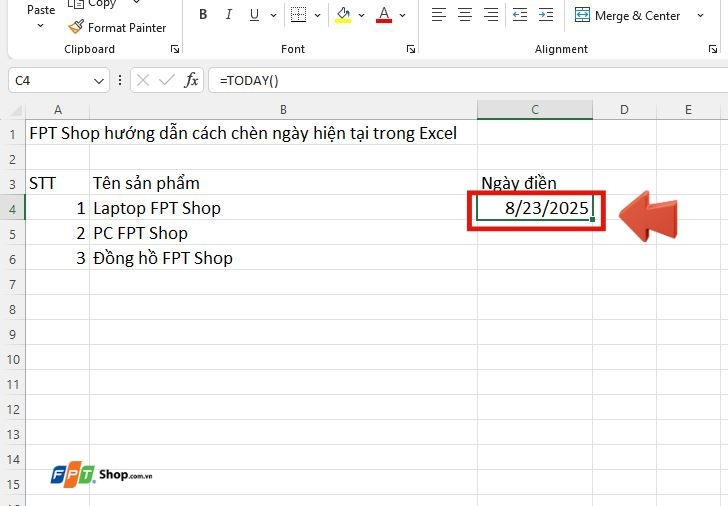This screenshot has width=728, height=506.
Task: Click the 'Tên sản phẩm' header cell
Action: coord(283,183)
